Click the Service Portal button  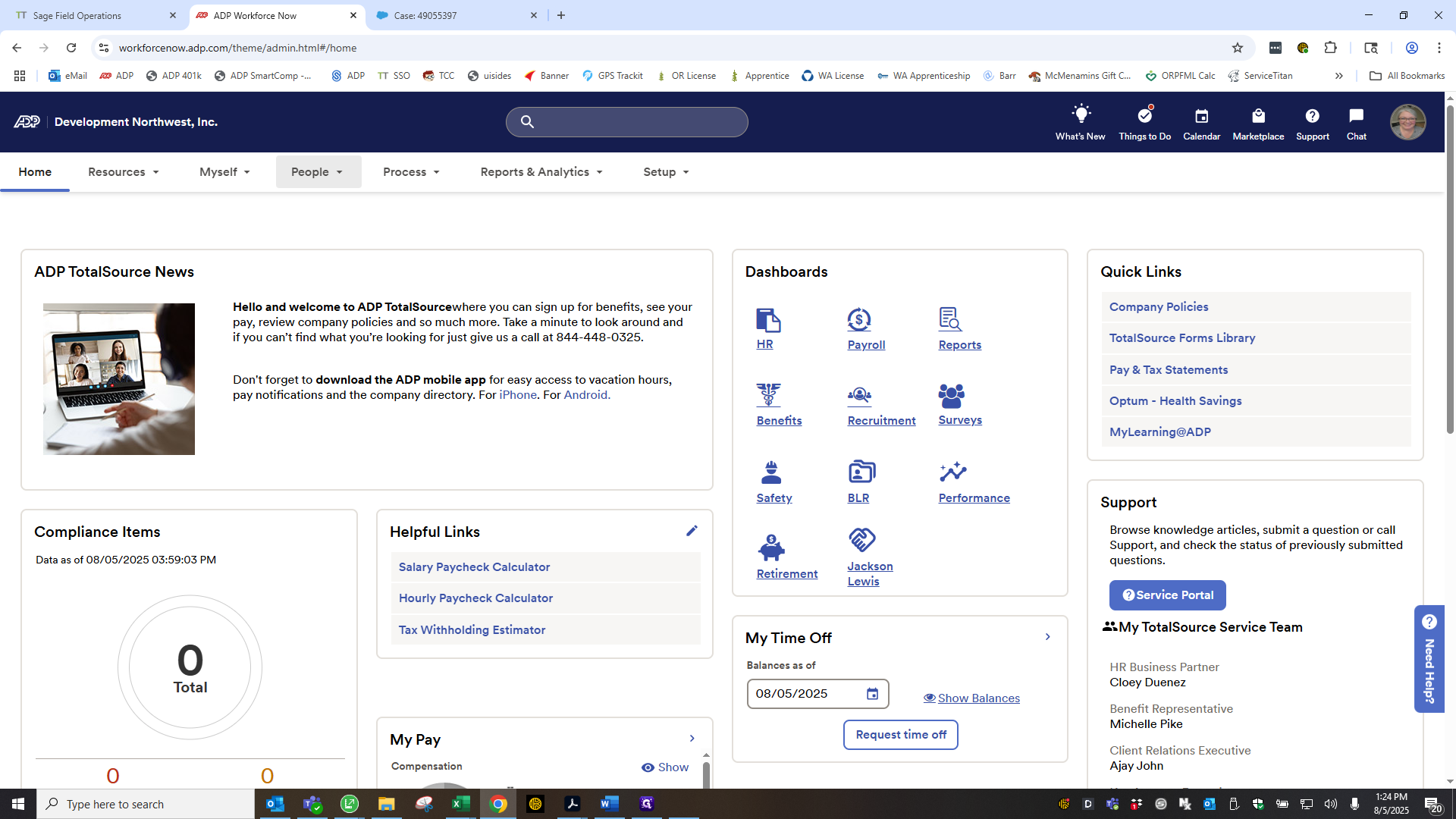(x=1167, y=595)
